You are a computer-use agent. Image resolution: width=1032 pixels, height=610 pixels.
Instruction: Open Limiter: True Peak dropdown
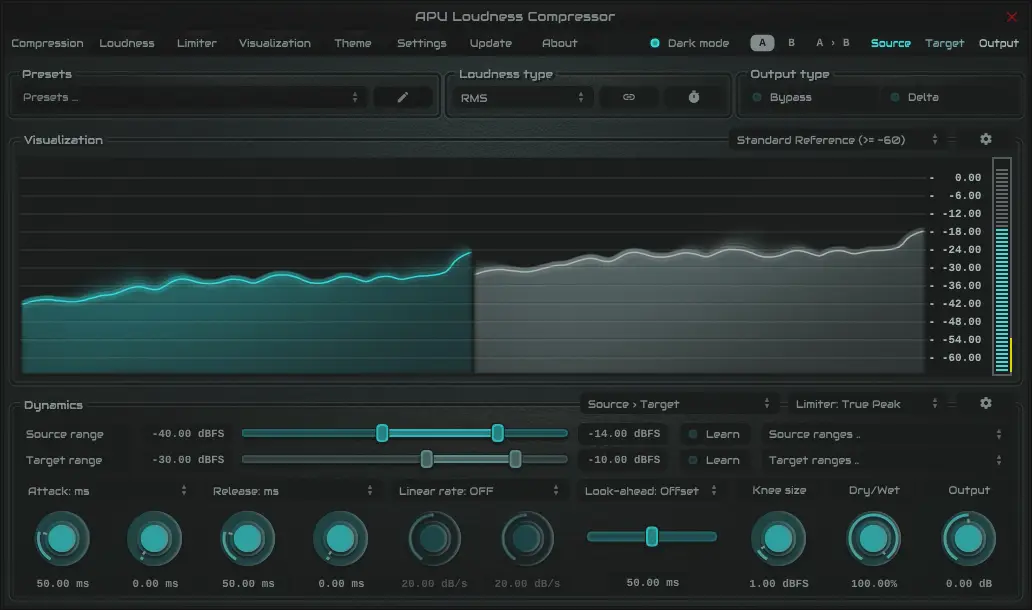(x=866, y=404)
